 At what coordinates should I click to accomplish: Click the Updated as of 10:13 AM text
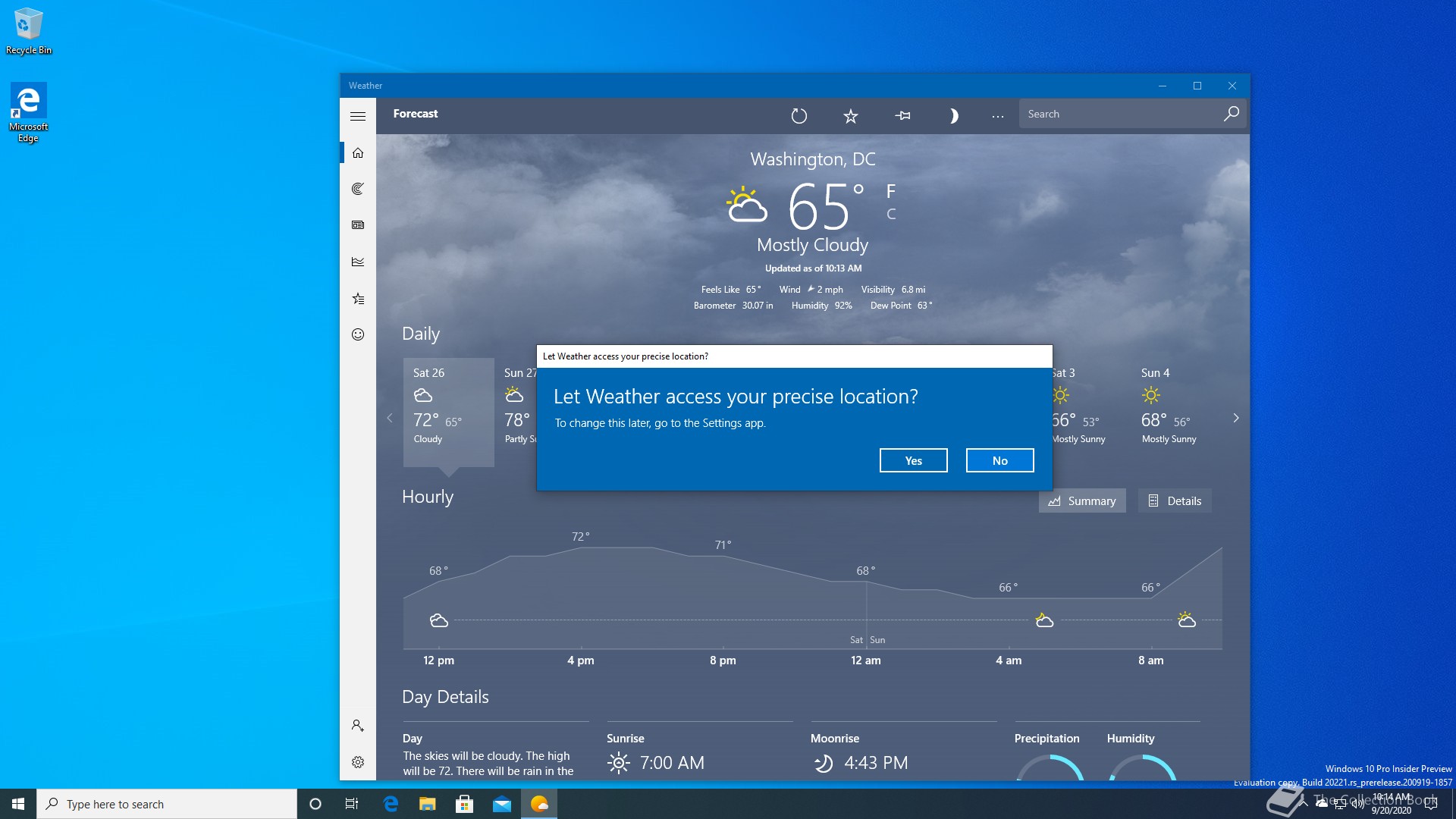click(x=813, y=268)
